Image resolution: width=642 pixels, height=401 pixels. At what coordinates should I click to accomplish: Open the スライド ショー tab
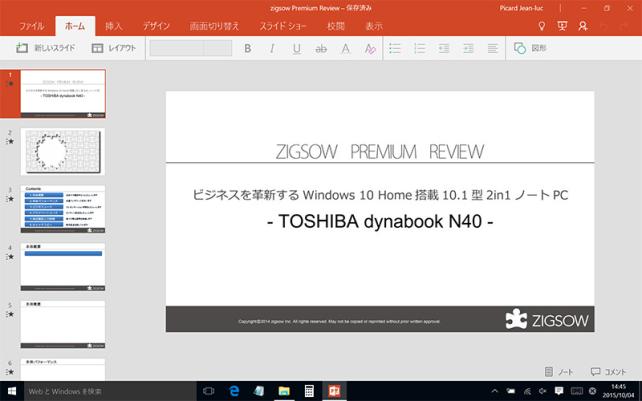[283, 26]
